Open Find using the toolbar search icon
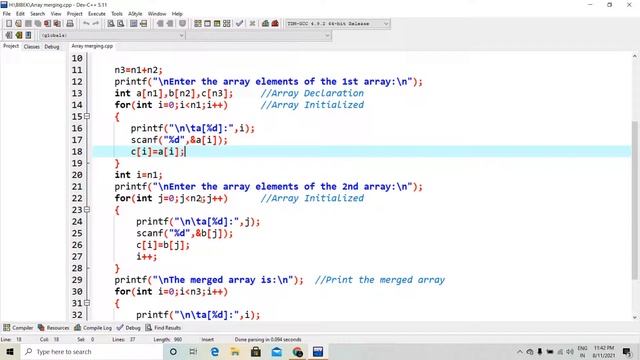 pos(111,24)
